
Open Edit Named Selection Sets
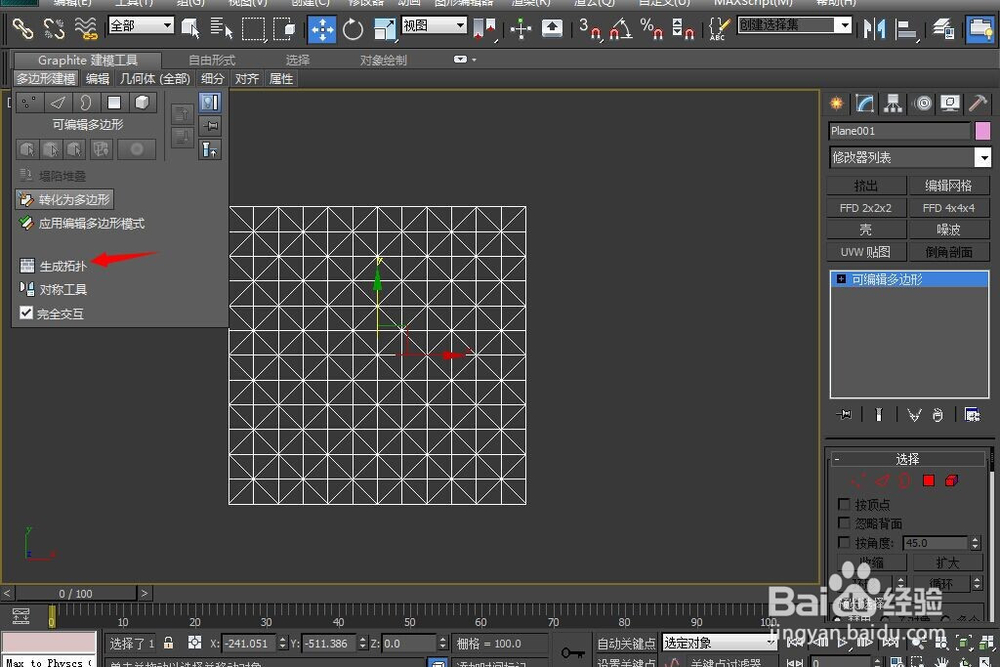pos(719,29)
